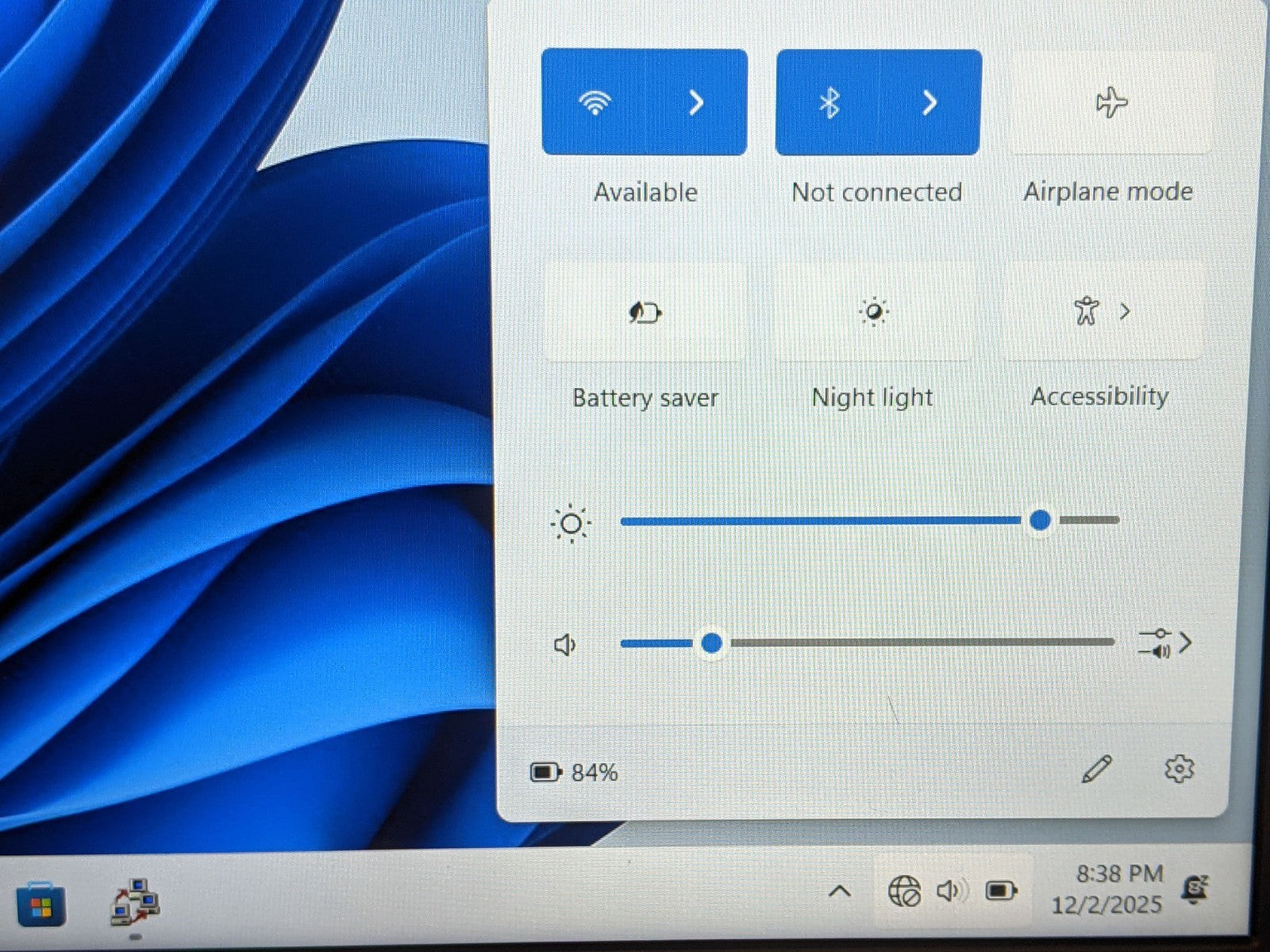Edit quick settings with the pencil icon

1096,769
